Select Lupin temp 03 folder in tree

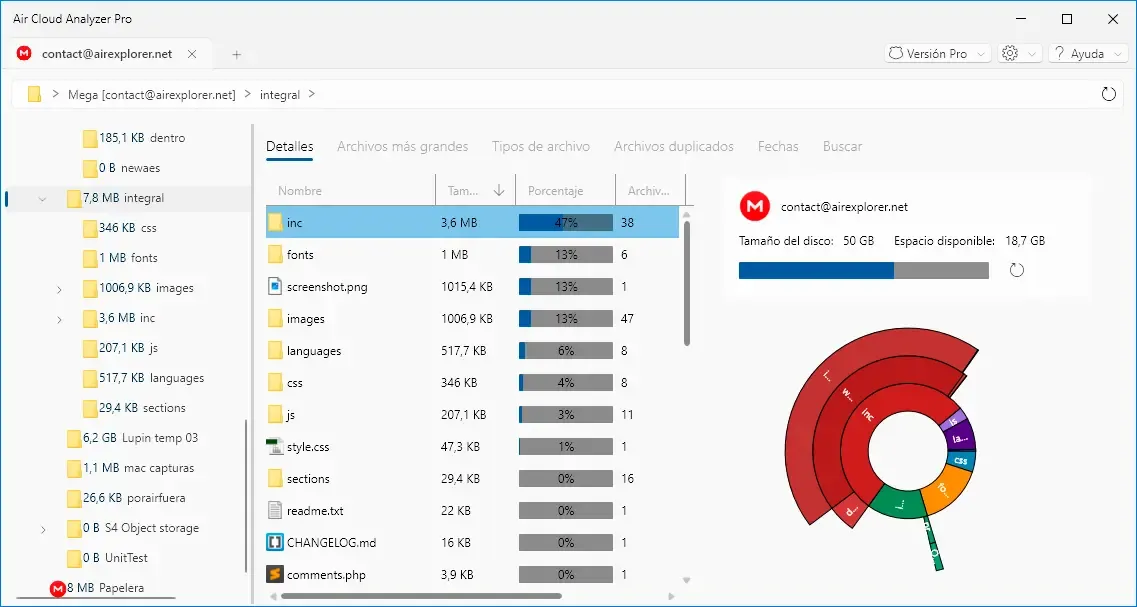coord(131,438)
